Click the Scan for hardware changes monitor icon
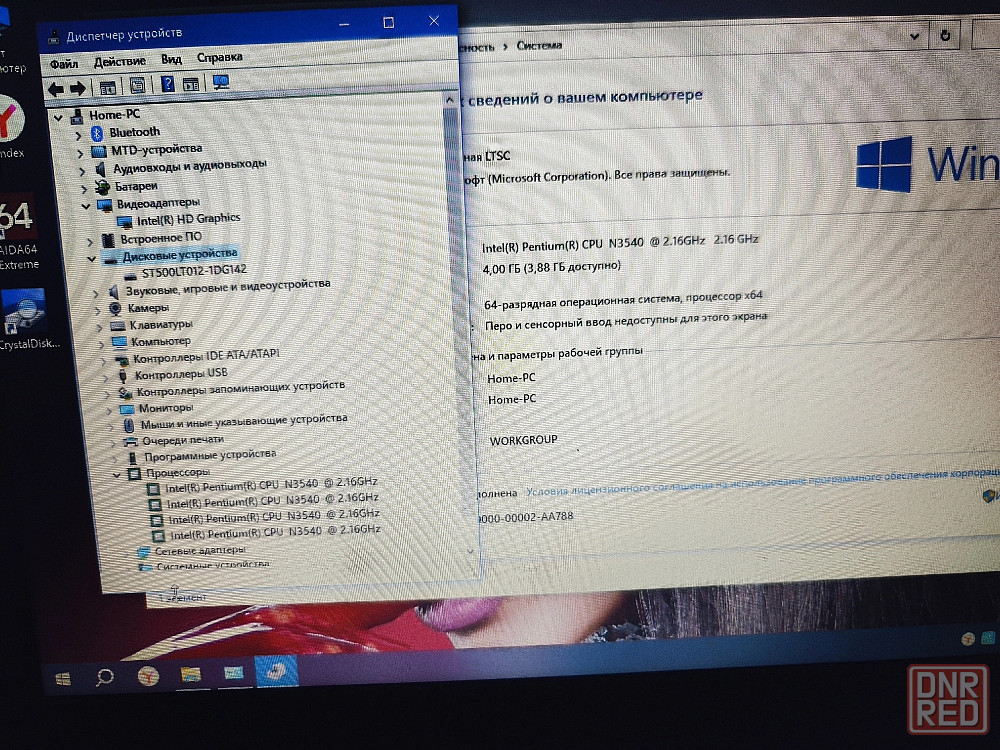Viewport: 1000px width, 750px height. point(221,82)
